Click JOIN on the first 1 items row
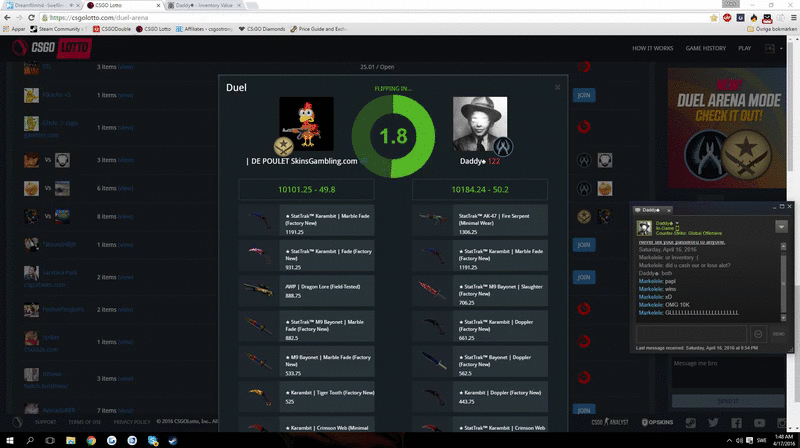 coord(584,95)
